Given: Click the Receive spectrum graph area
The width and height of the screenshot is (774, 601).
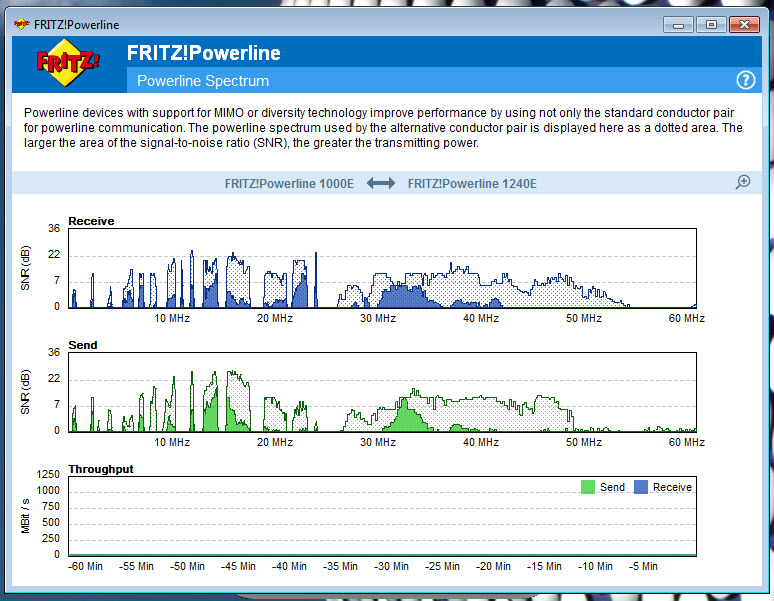Looking at the screenshot, I should click(x=382, y=268).
